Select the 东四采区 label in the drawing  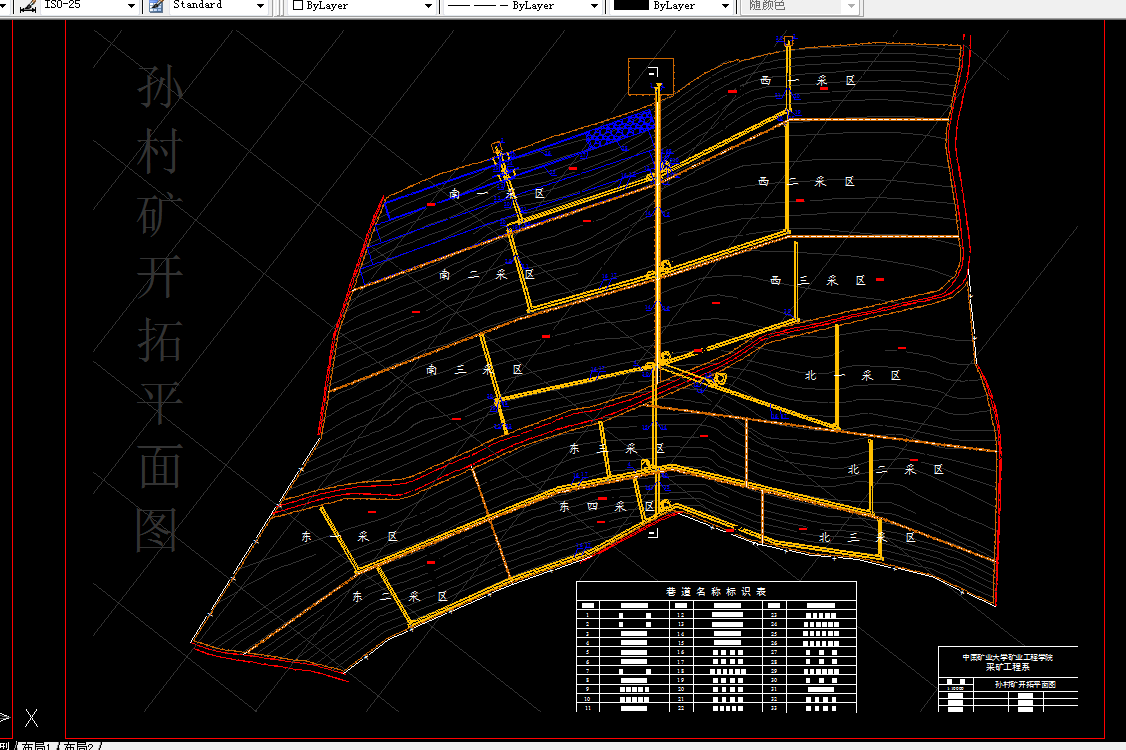click(x=607, y=506)
